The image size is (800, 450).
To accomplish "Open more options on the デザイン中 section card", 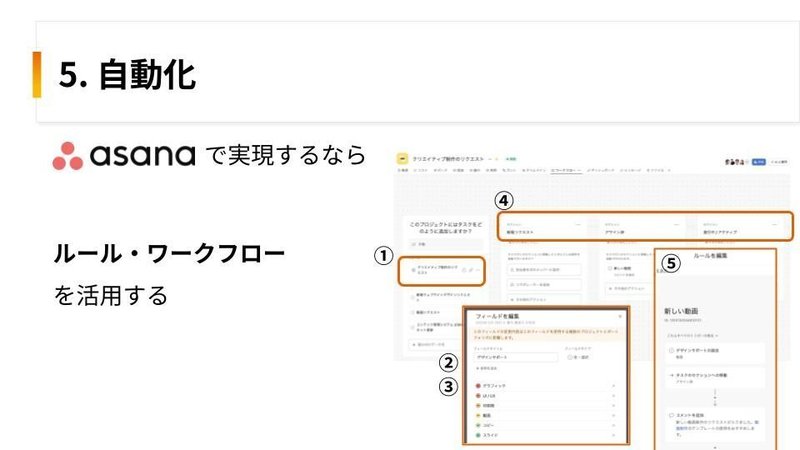I will (x=676, y=224).
